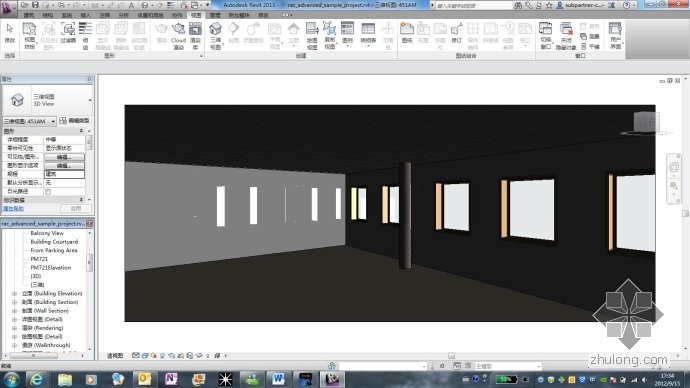This screenshot has width=690, height=388.
Task: Select Balcony View in project browser
Action: pos(47,233)
